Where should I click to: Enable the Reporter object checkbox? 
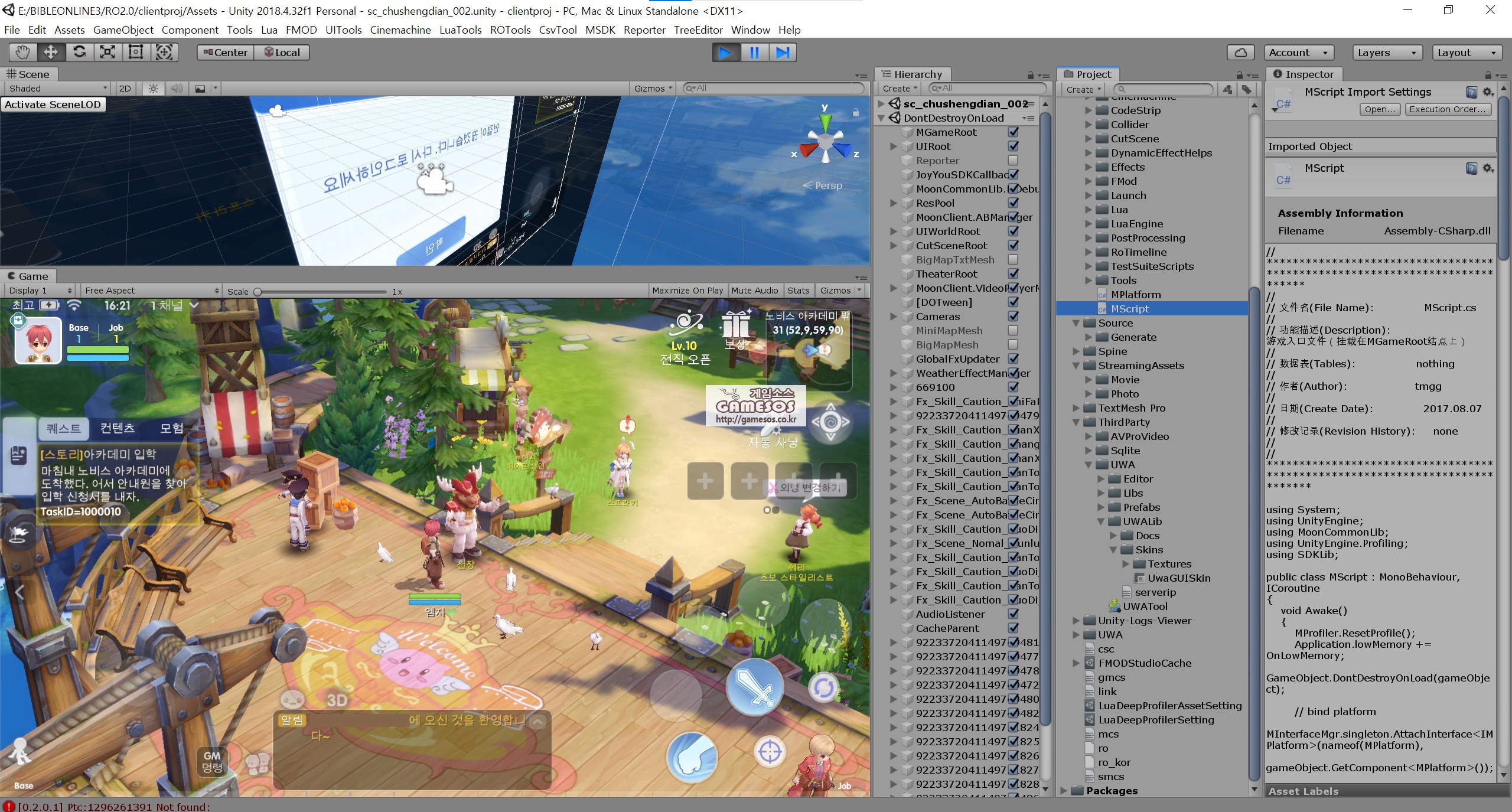1014,161
